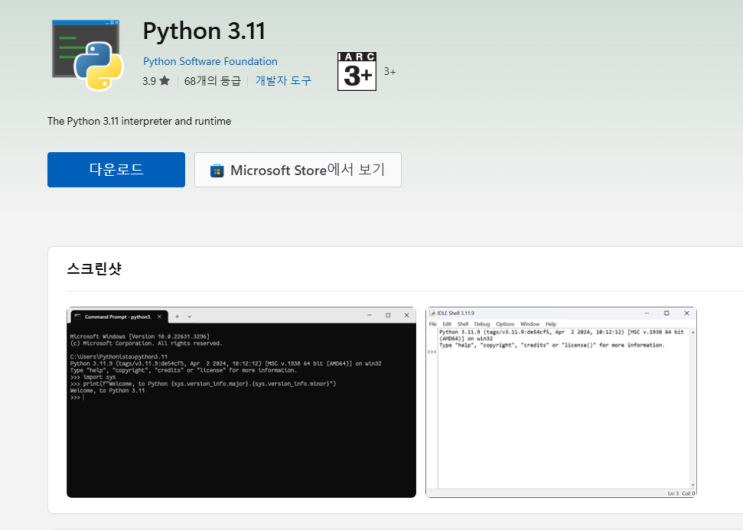Follow the 개발자 도구 category link
This screenshot has height=530, width=743.
click(283, 81)
